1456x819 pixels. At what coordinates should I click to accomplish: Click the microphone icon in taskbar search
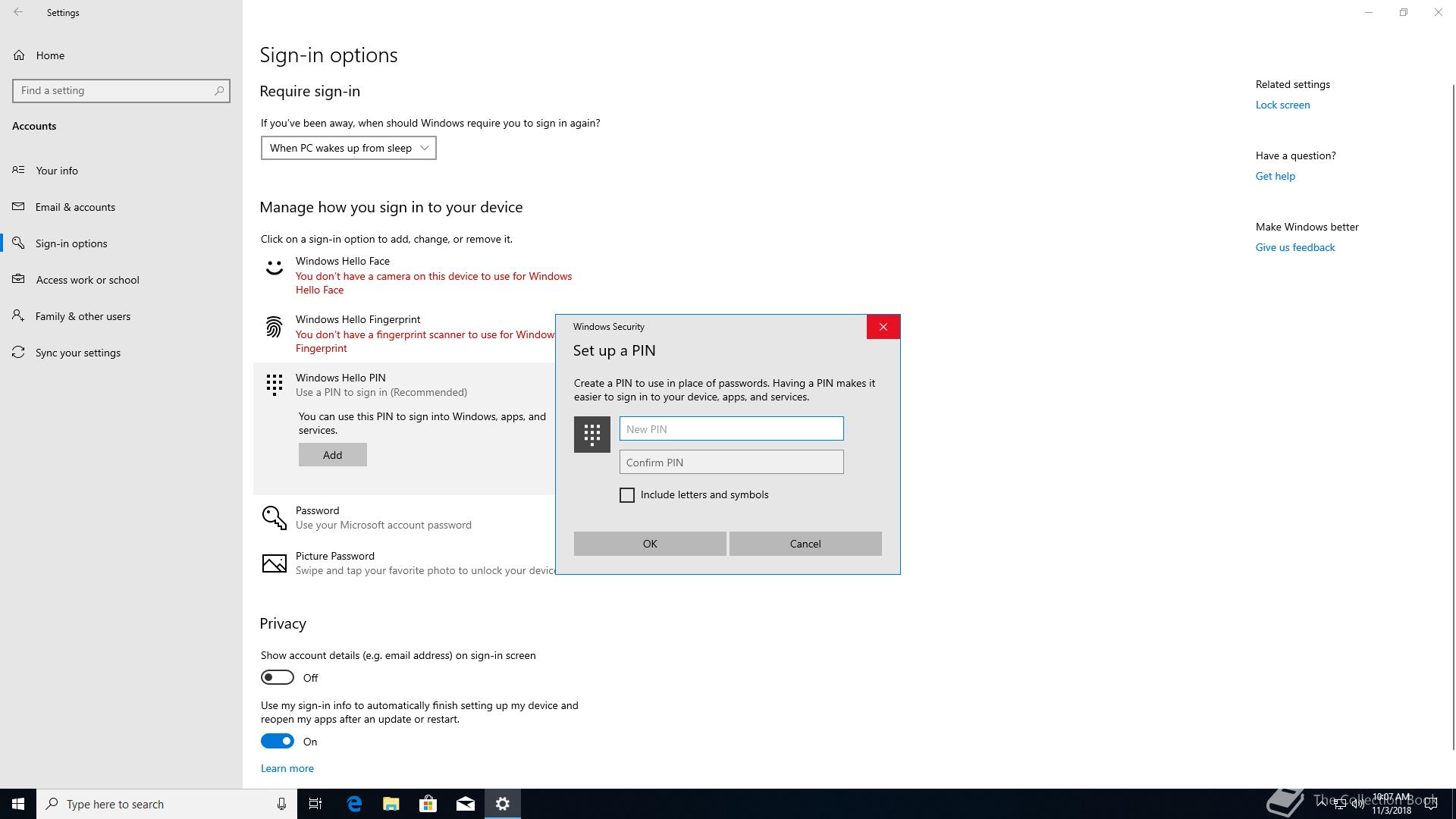coord(281,804)
